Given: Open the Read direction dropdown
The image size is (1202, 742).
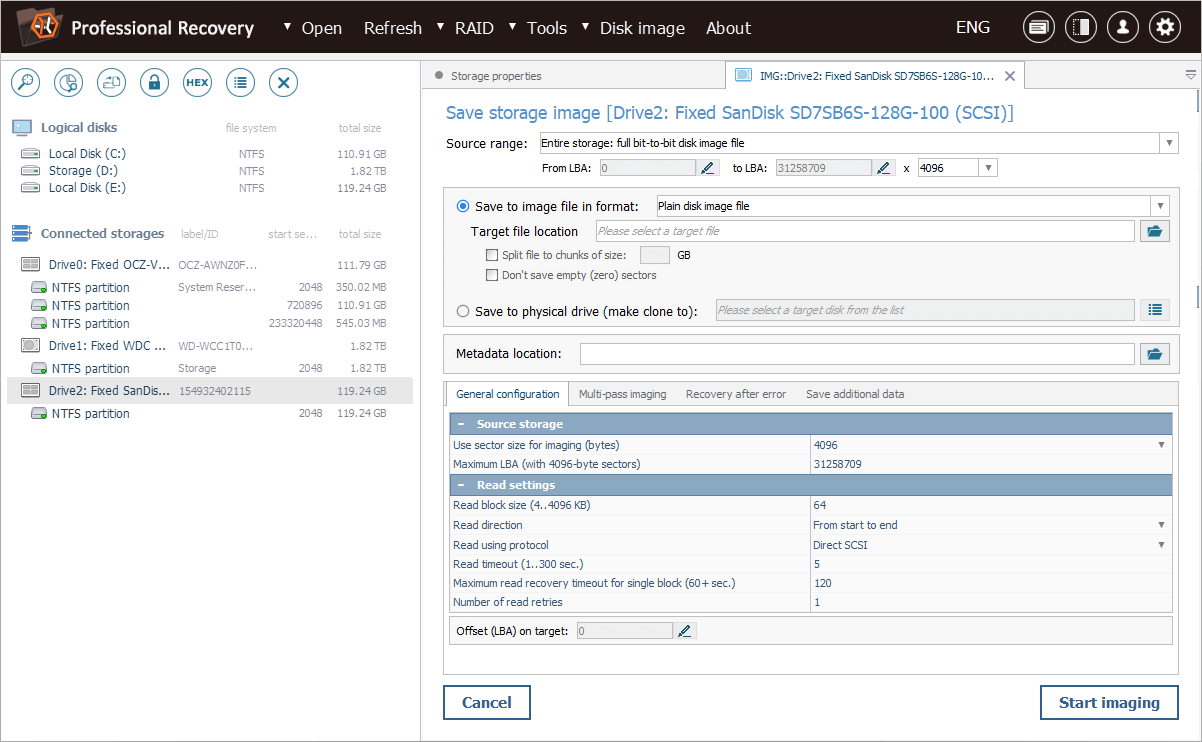Looking at the screenshot, I should pyautogui.click(x=1161, y=525).
